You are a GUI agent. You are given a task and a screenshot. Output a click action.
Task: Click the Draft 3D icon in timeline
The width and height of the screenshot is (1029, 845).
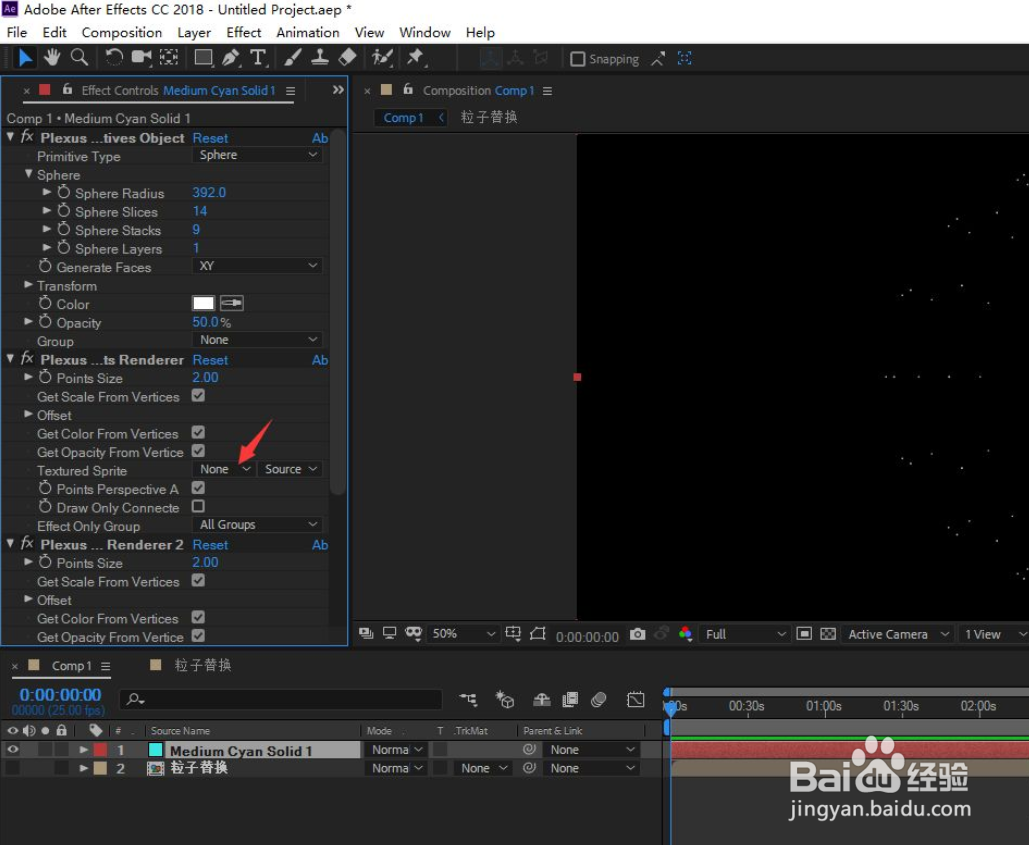pyautogui.click(x=505, y=699)
